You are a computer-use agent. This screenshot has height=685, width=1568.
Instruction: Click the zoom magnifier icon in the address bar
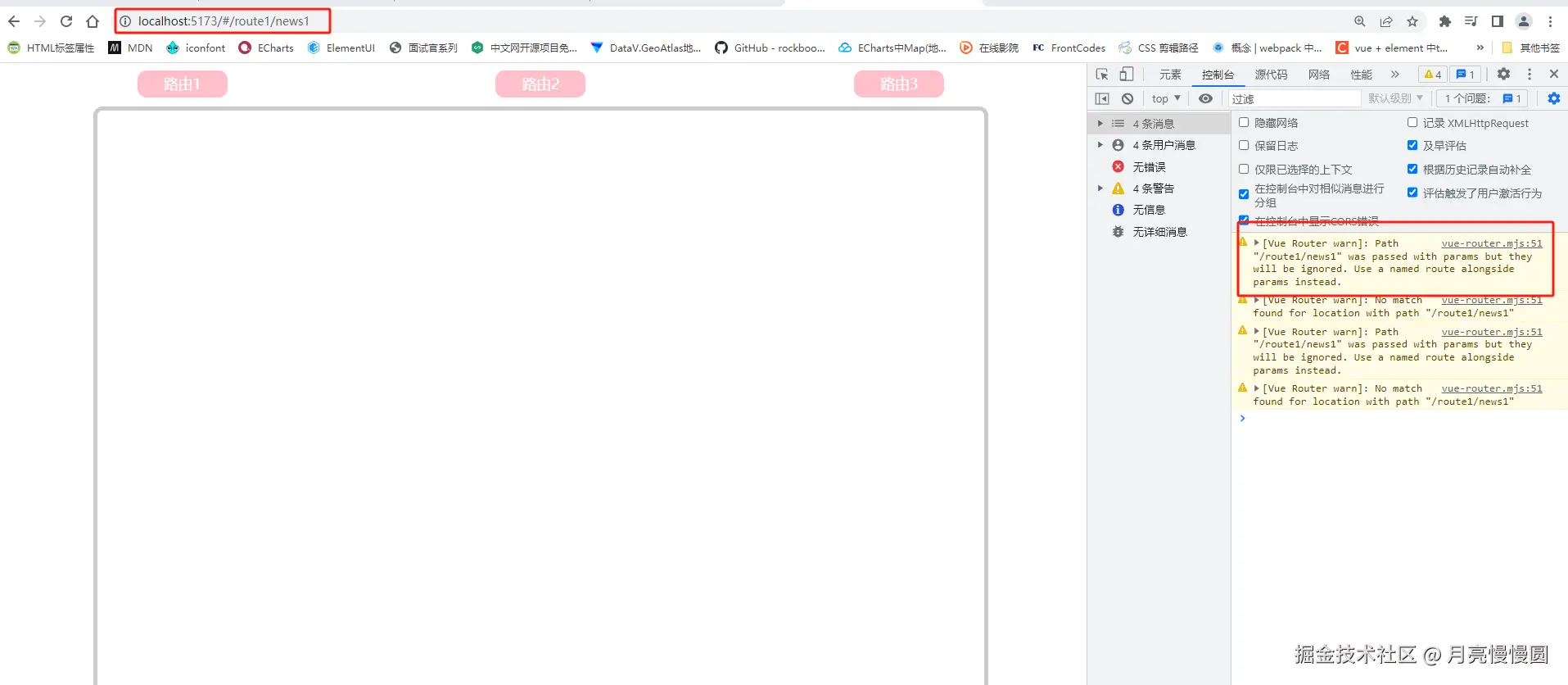1360,21
